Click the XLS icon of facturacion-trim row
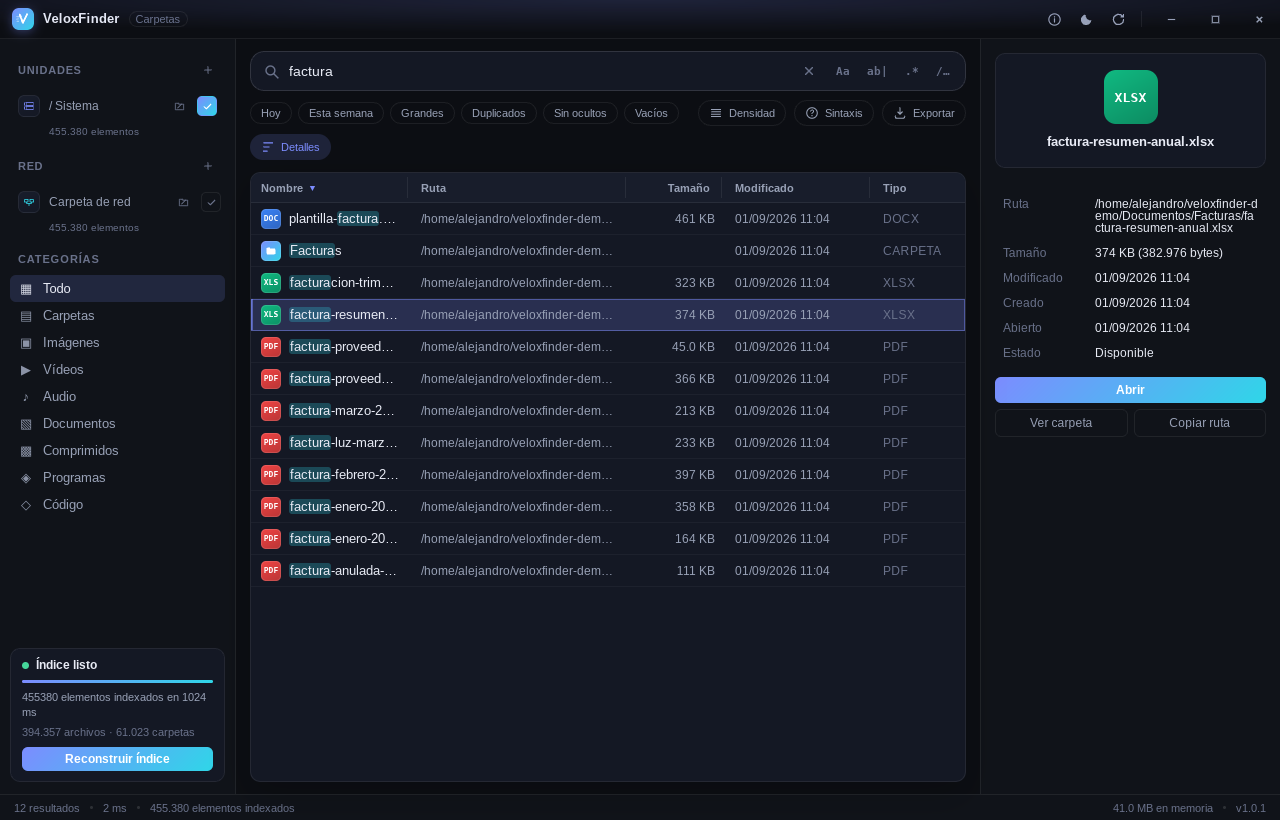Screen dimensions: 1280x820 pos(271,283)
